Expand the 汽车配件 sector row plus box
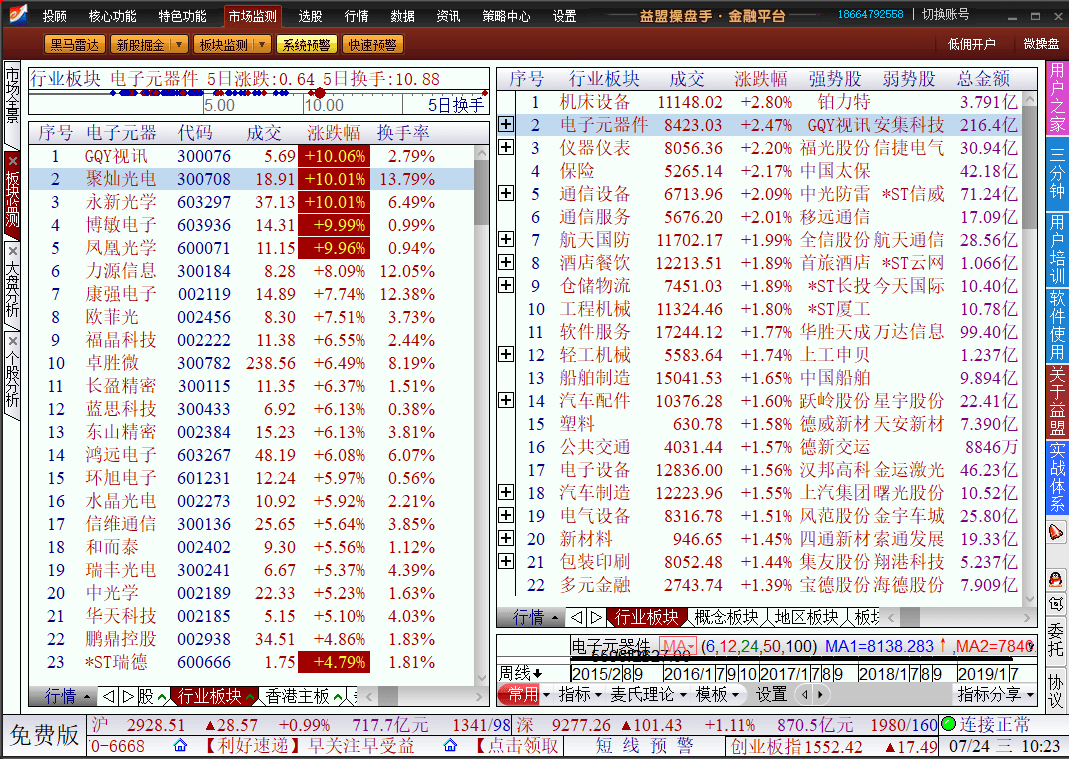 [506, 400]
